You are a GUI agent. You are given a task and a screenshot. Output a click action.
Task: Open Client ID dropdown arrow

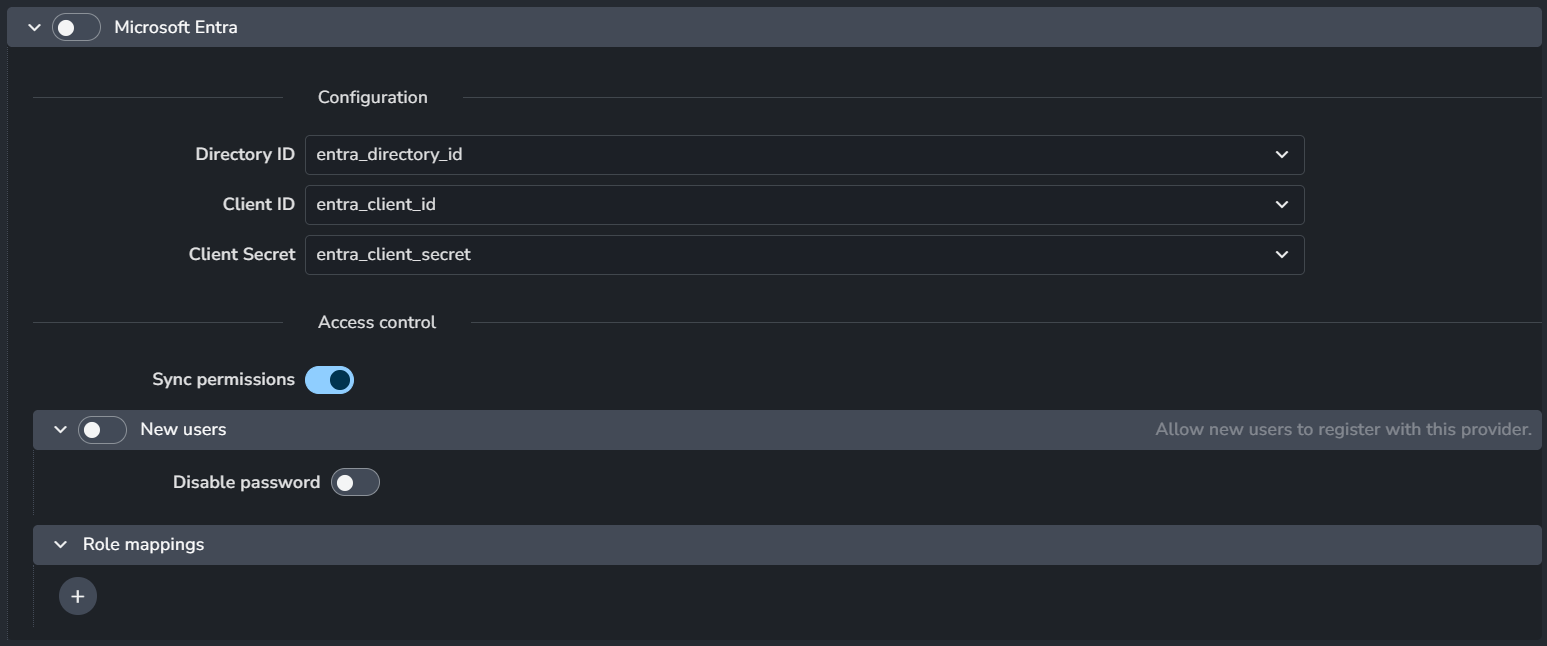coord(1282,205)
